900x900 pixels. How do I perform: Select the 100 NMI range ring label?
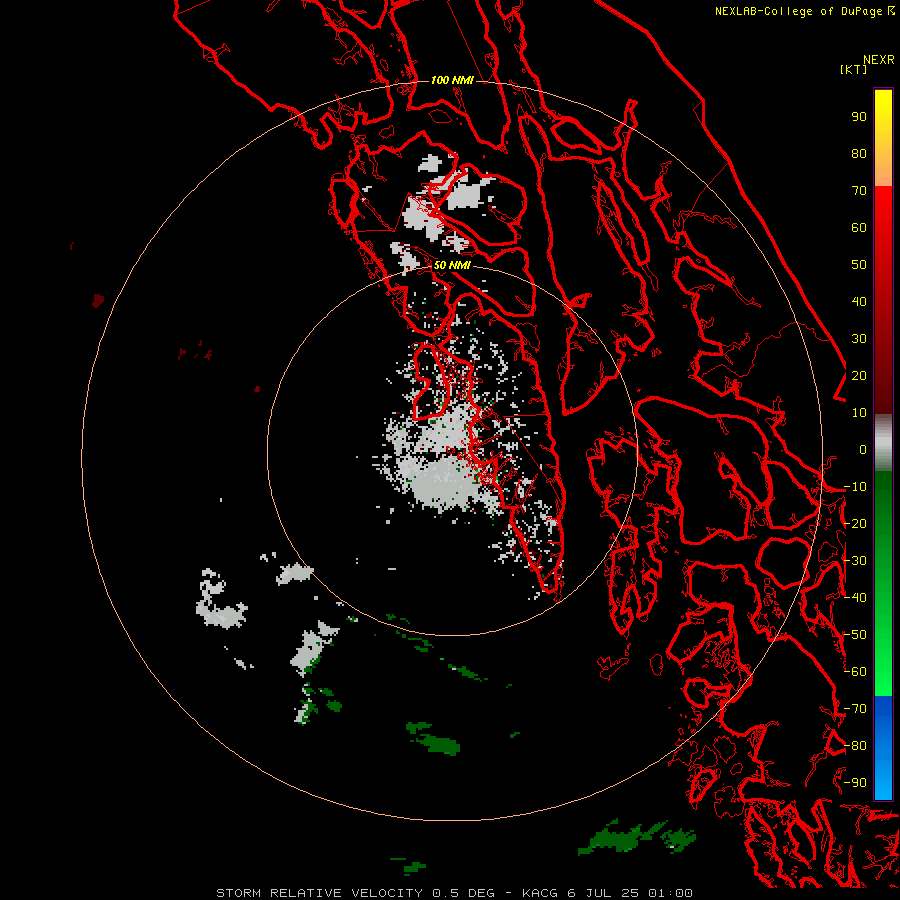pos(452,80)
